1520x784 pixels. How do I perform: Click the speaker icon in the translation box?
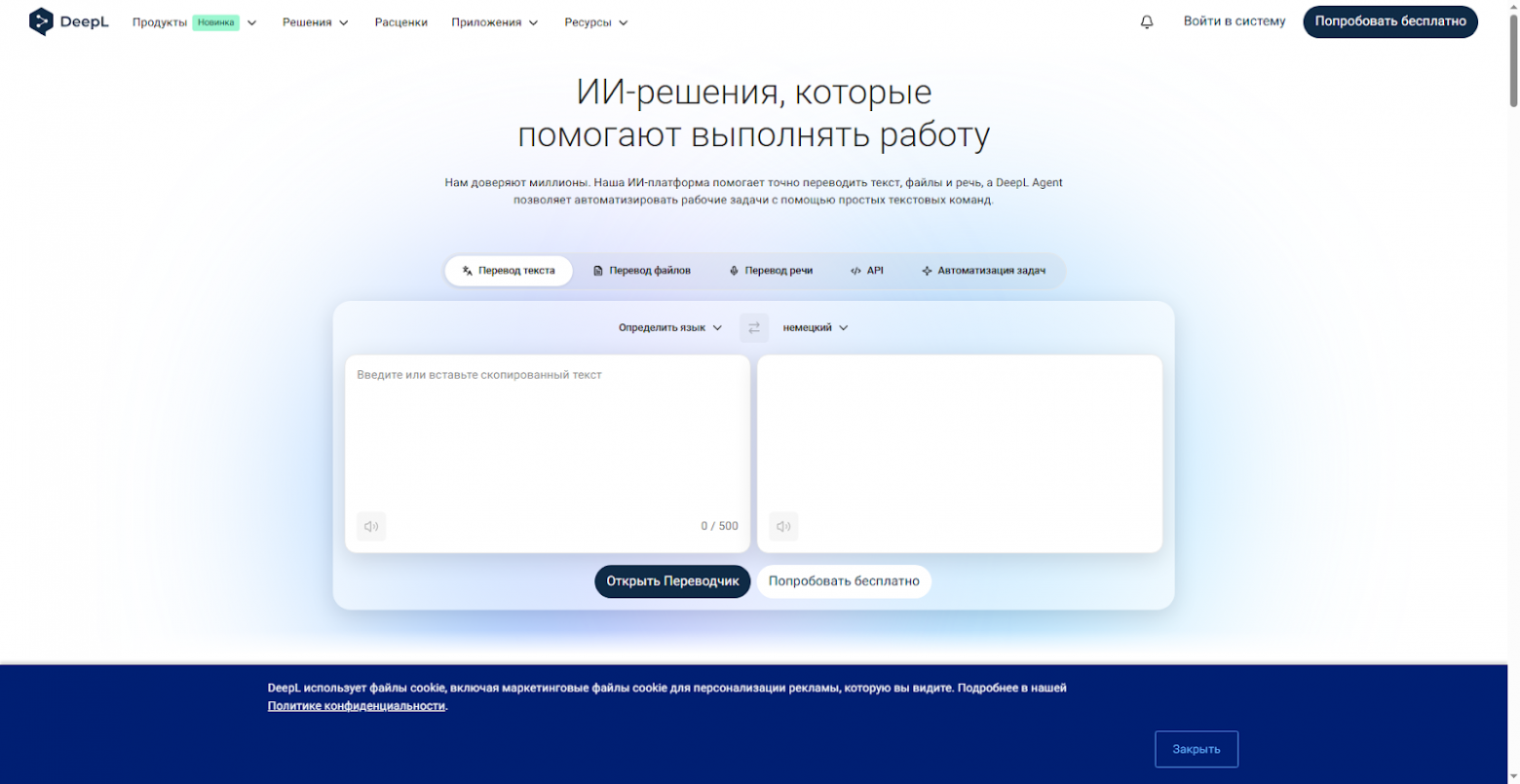point(783,526)
